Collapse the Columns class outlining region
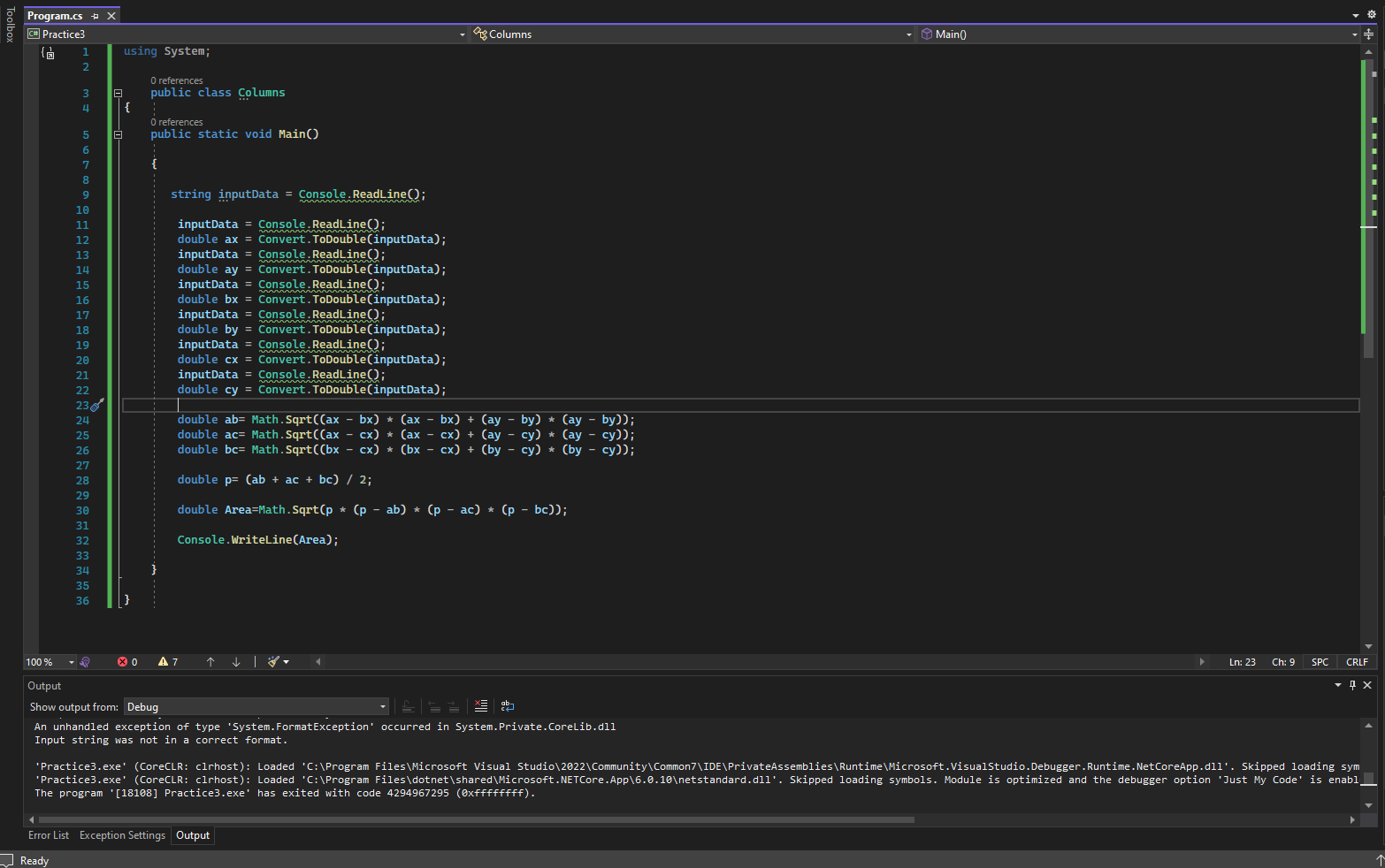 pos(118,93)
